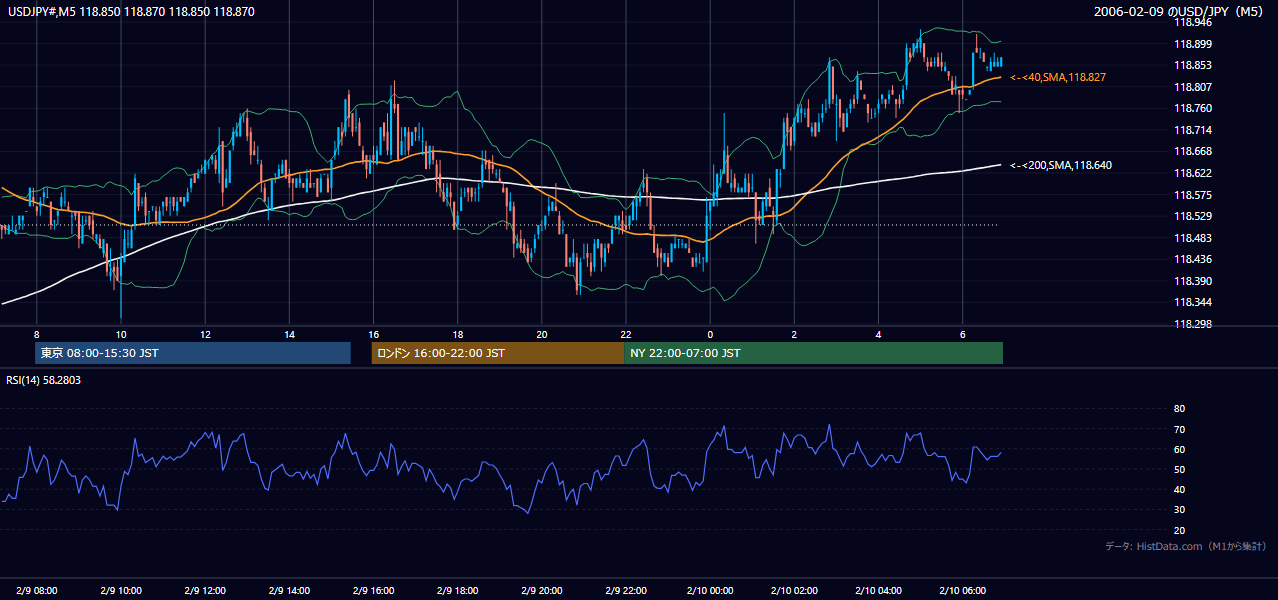Click price axis value 118.298
1278x600 pixels.
click(1192, 324)
